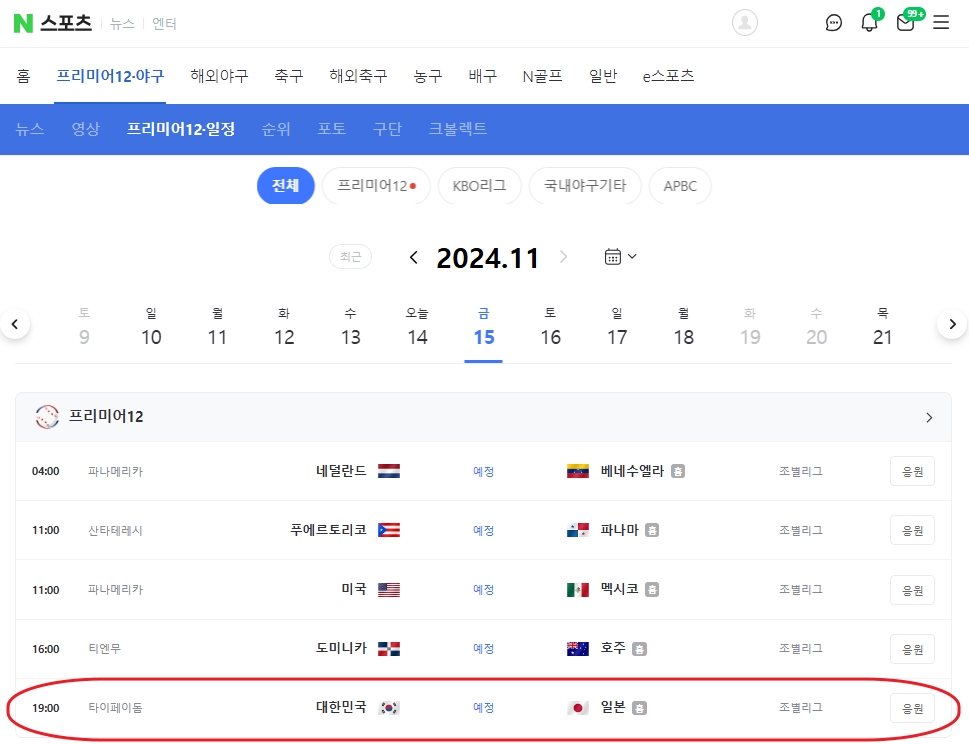Select the 전체 filter pill
The width and height of the screenshot is (969, 744).
pyautogui.click(x=286, y=185)
